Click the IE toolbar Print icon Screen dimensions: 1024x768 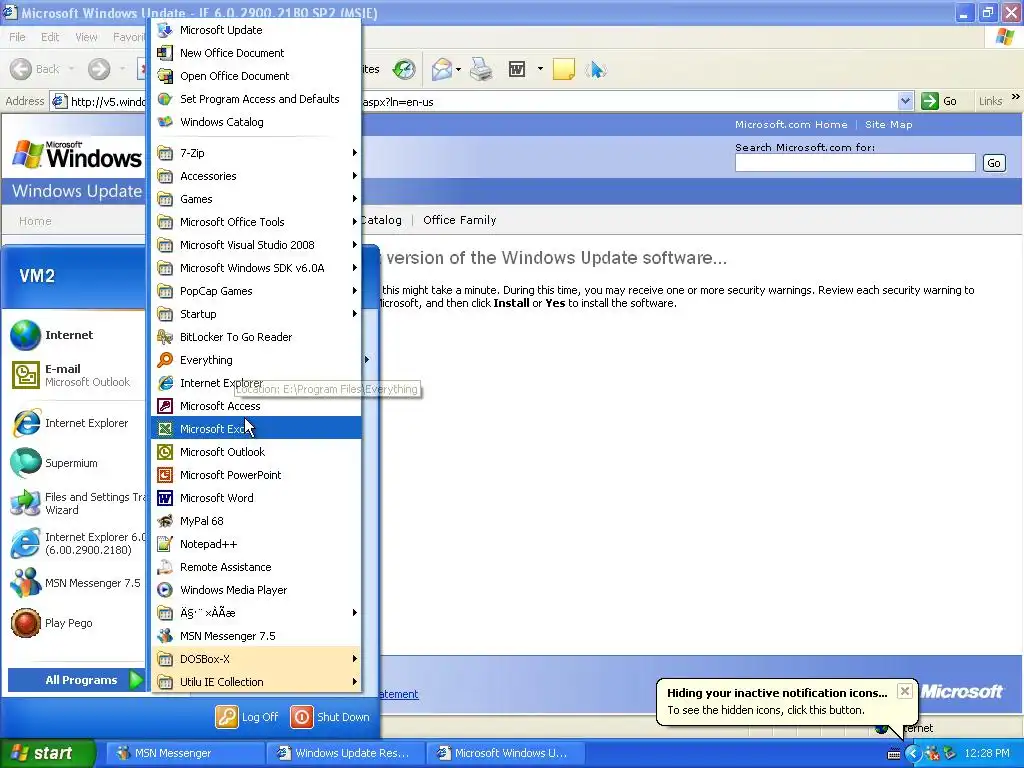pos(481,69)
